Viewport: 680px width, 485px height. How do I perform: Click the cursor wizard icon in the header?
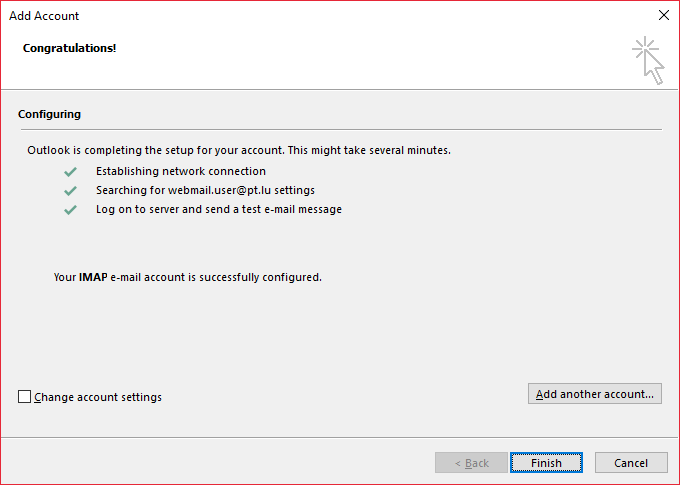(648, 60)
